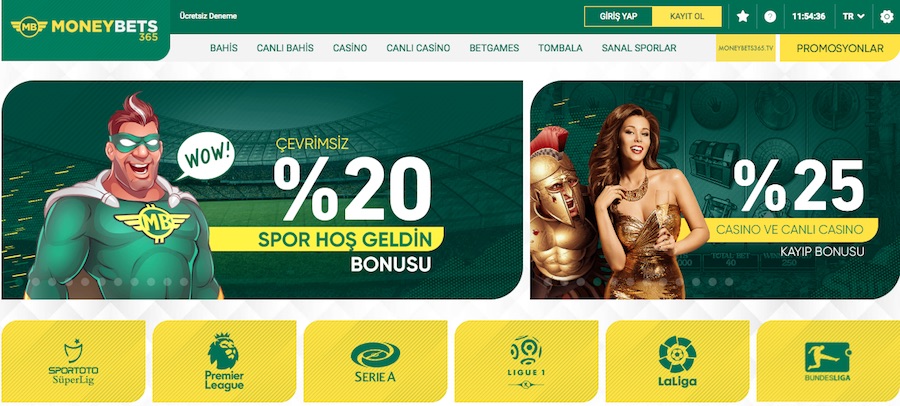
Task: Open the moneybets365.tv link
Action: coord(746,48)
